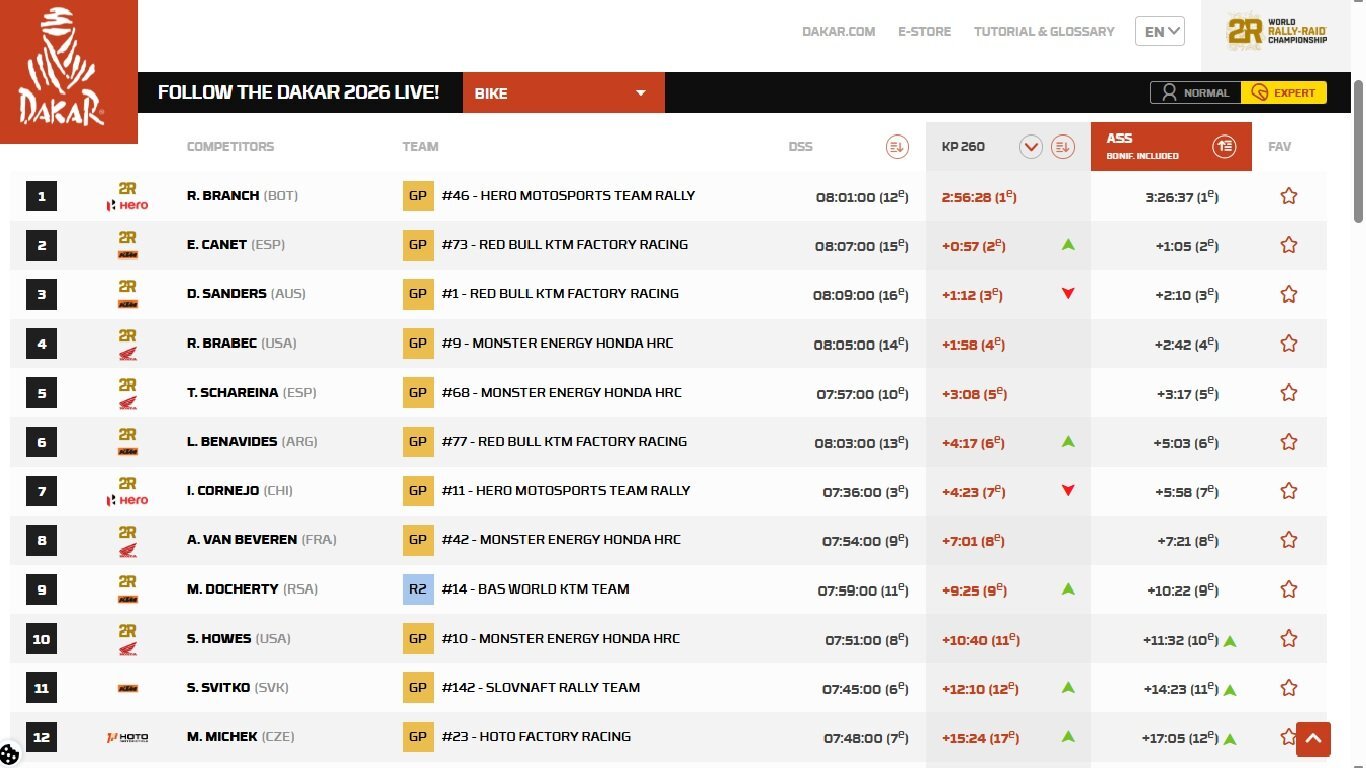
Task: Click ASS time 3:26:37 (1E)
Action: click(x=1182, y=197)
